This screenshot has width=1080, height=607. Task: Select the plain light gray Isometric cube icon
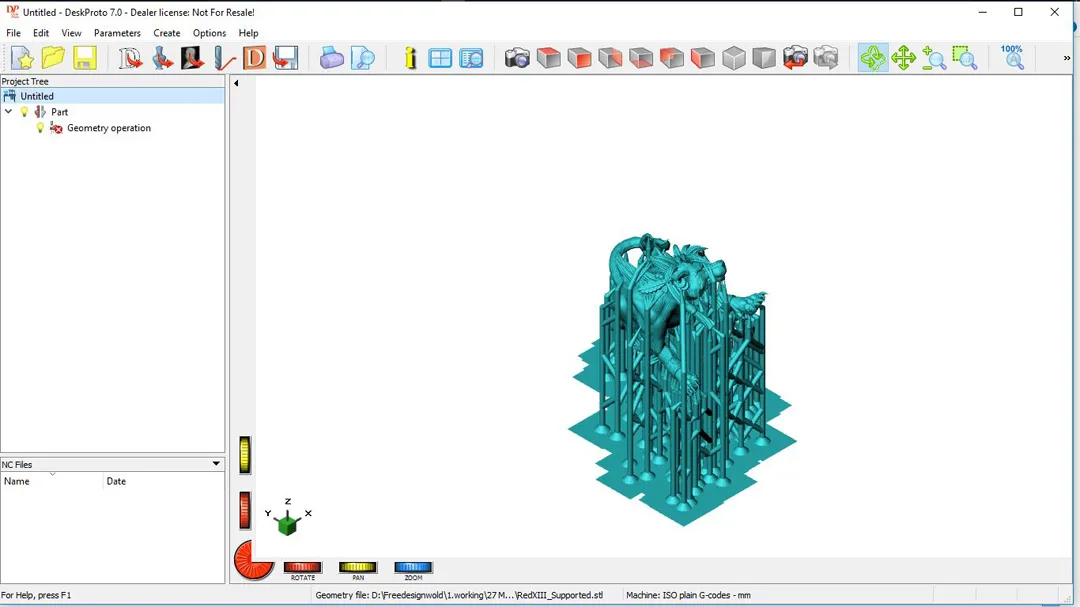click(734, 58)
